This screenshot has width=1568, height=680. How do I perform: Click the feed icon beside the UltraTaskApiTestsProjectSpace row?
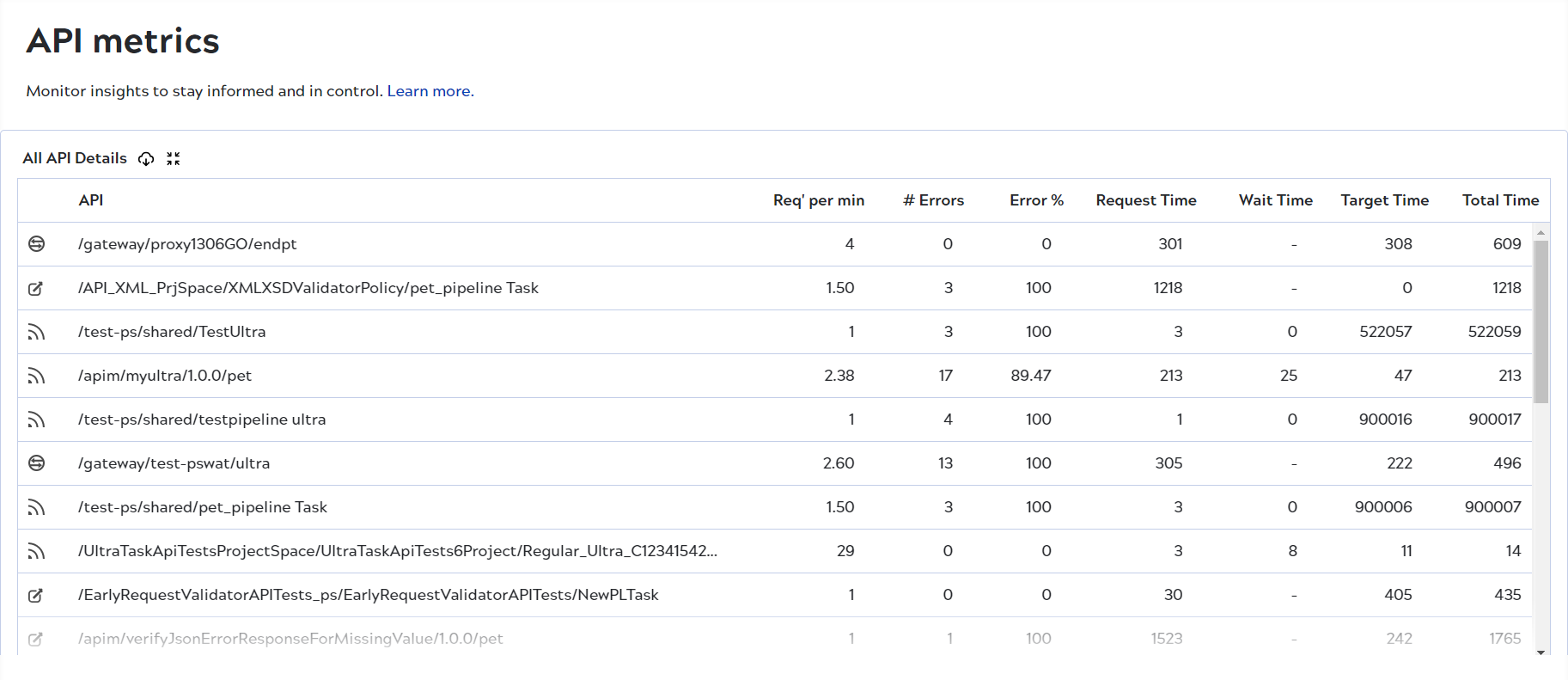point(36,551)
